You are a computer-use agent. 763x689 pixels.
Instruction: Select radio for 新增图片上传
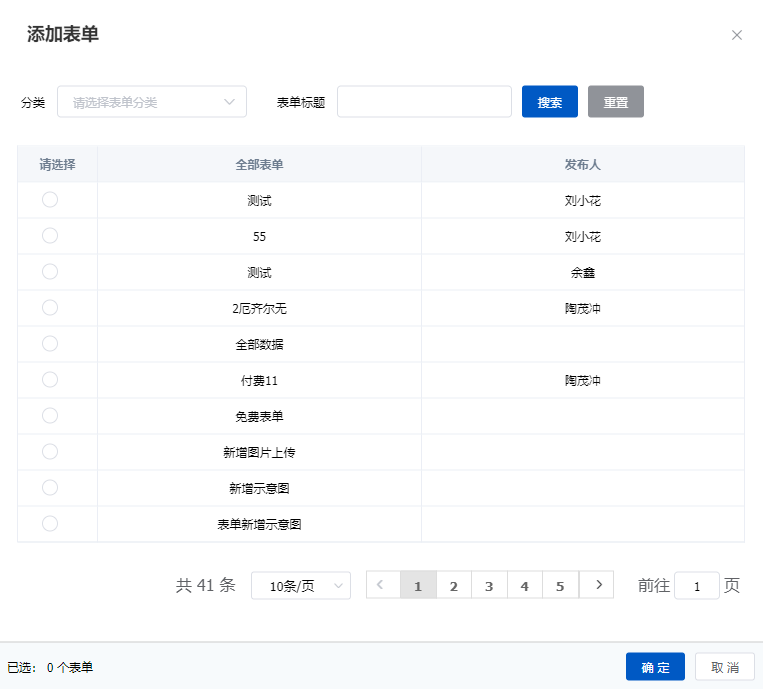(50, 452)
